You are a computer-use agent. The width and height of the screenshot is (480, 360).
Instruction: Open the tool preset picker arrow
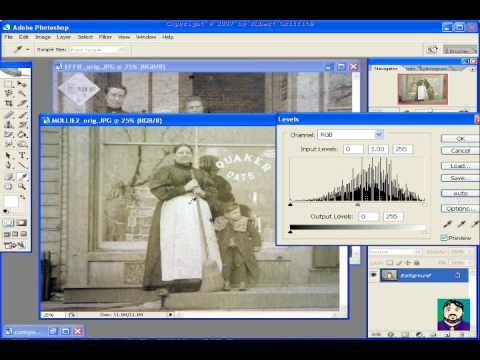[28, 50]
